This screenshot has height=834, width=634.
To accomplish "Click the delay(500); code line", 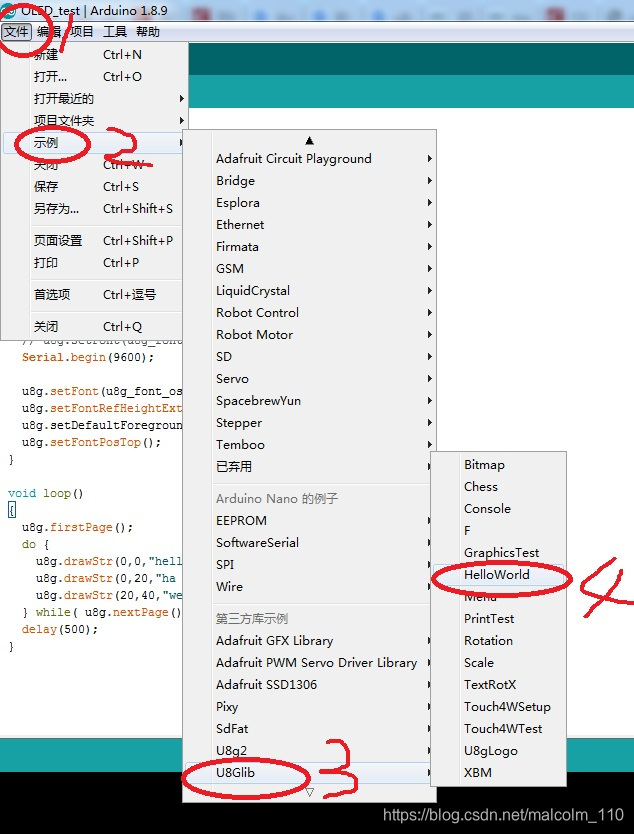I will (x=60, y=629).
